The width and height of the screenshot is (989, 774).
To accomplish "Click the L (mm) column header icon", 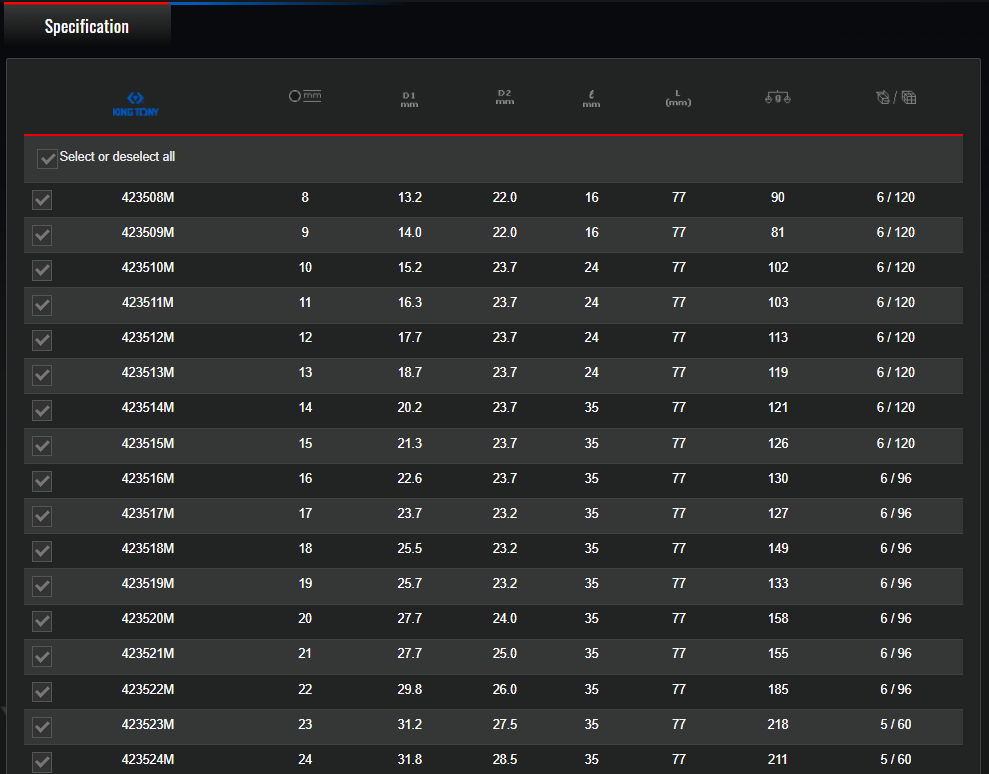I will pyautogui.click(x=678, y=98).
